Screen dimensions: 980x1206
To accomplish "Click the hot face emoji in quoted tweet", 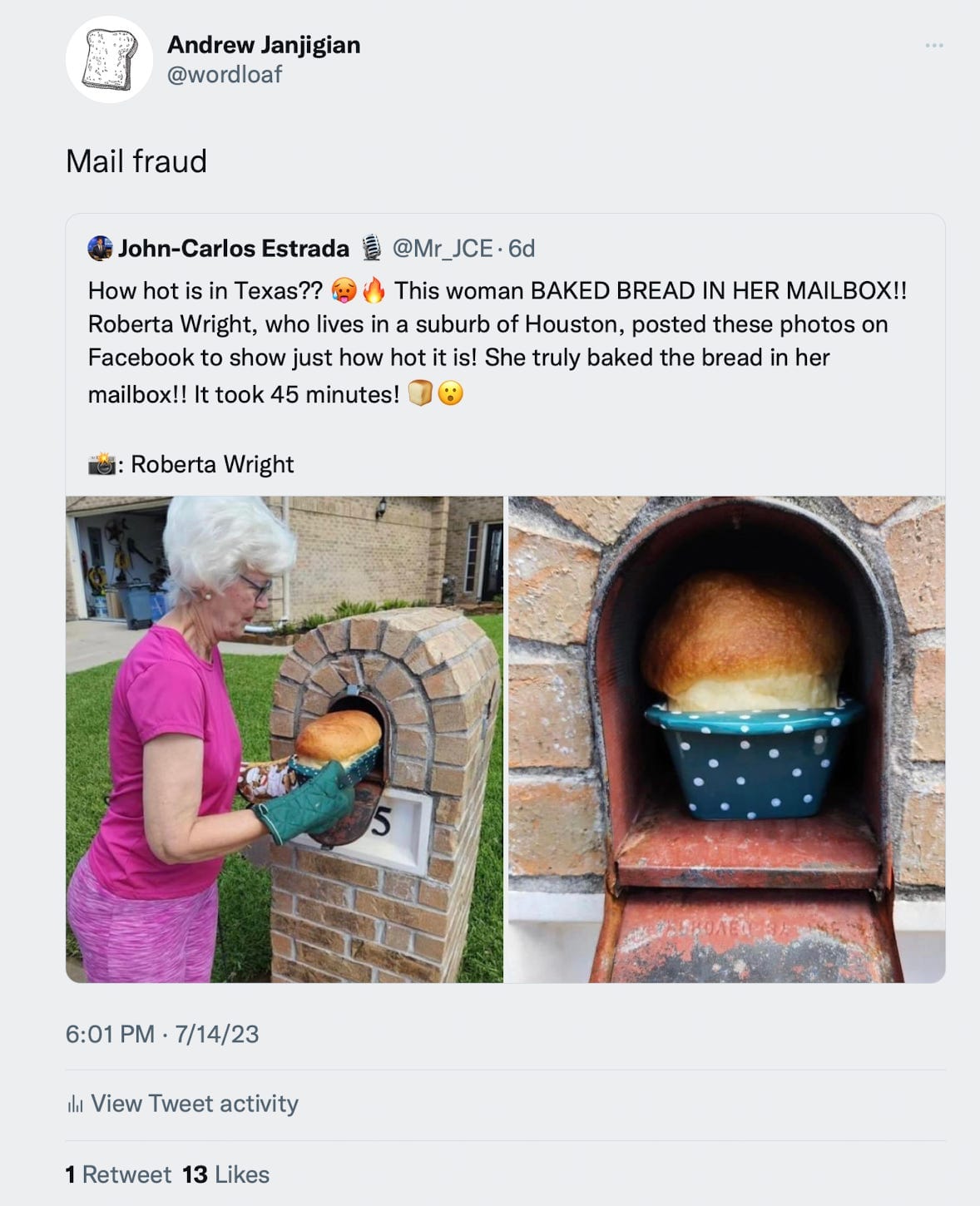I will (x=344, y=290).
